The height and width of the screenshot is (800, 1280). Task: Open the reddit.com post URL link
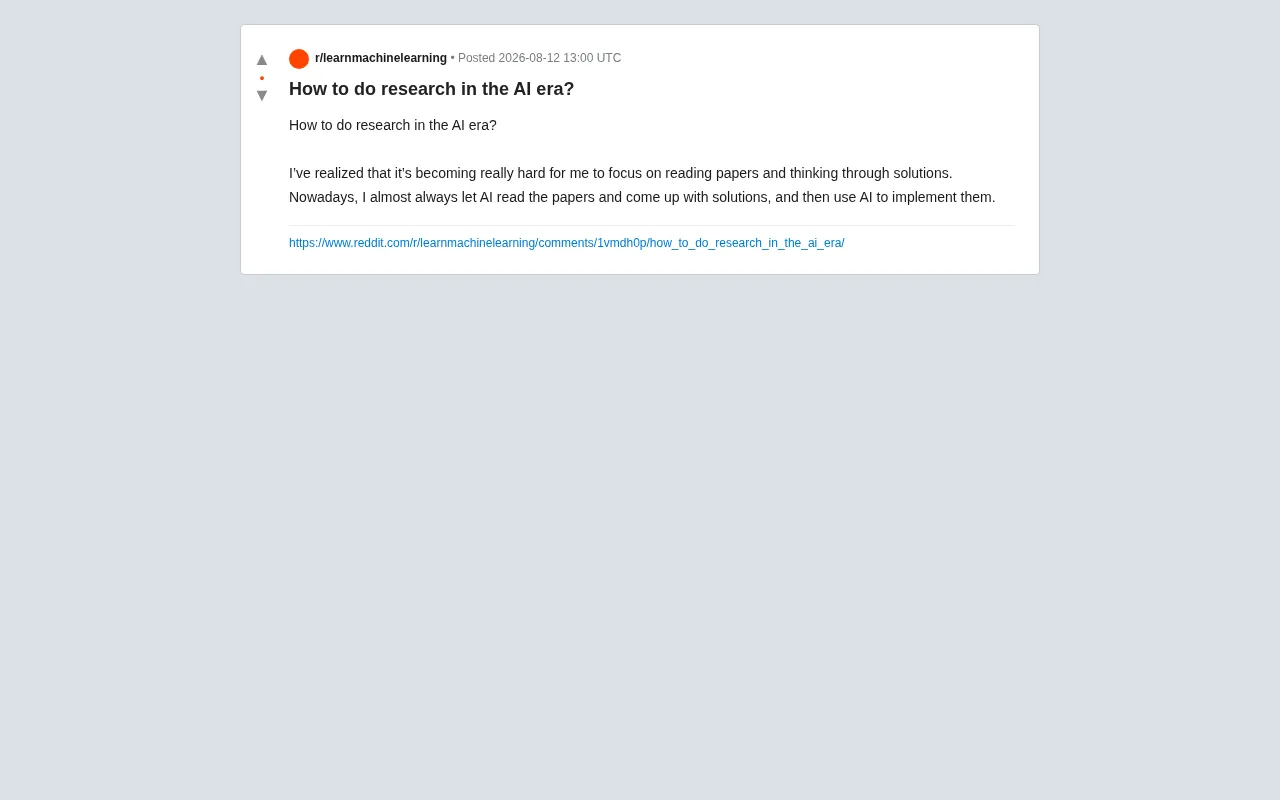[567, 243]
